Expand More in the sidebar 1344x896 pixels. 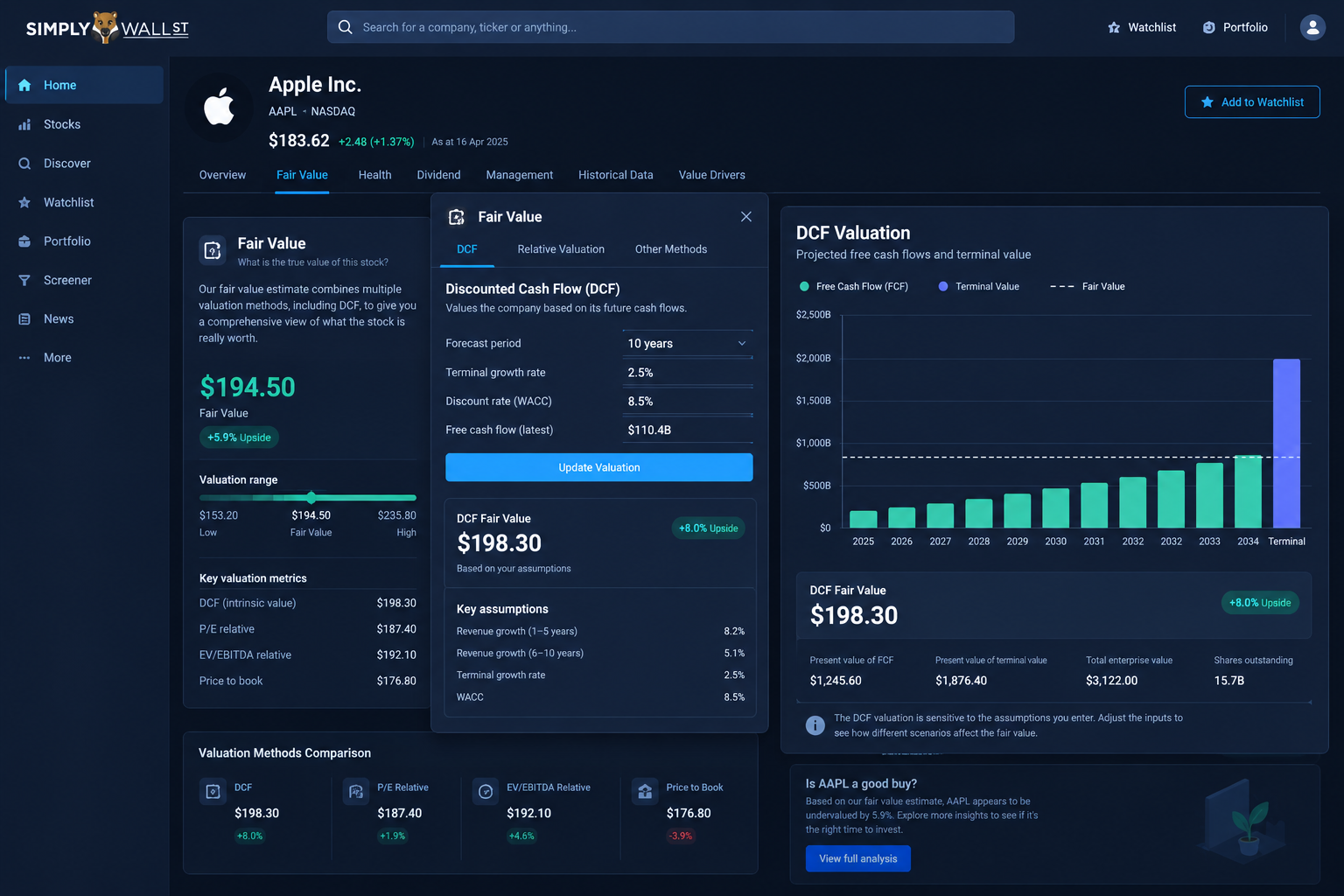(84, 358)
